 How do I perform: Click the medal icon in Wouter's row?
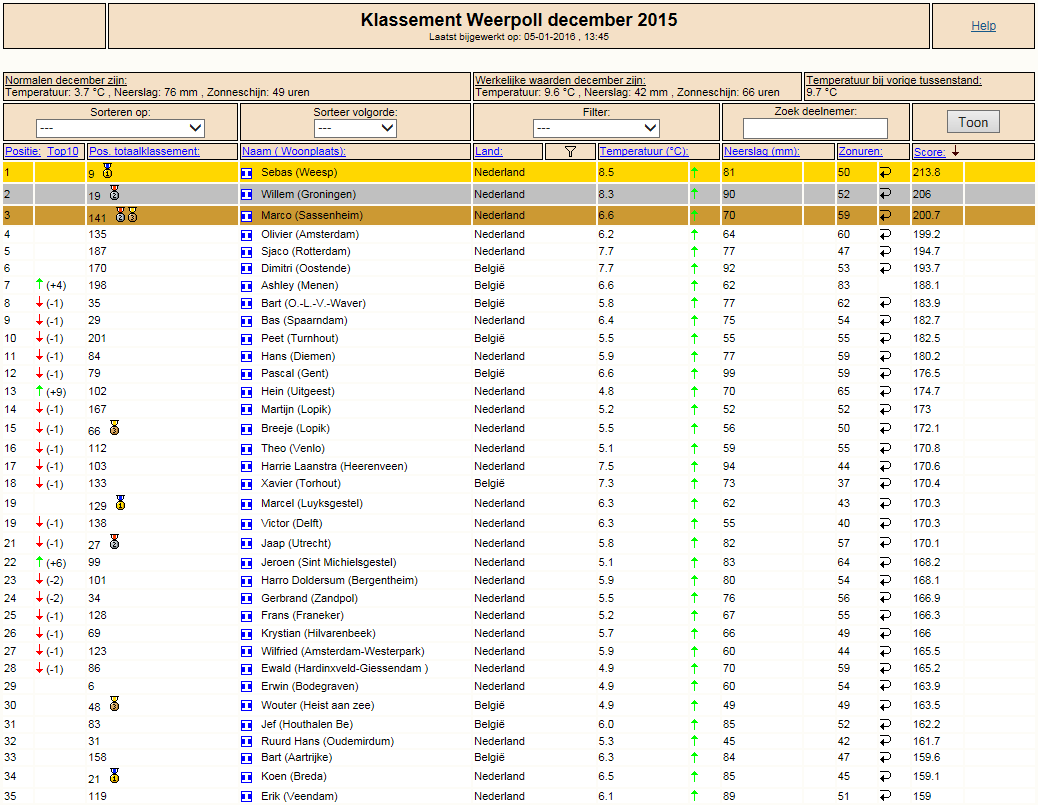click(114, 704)
